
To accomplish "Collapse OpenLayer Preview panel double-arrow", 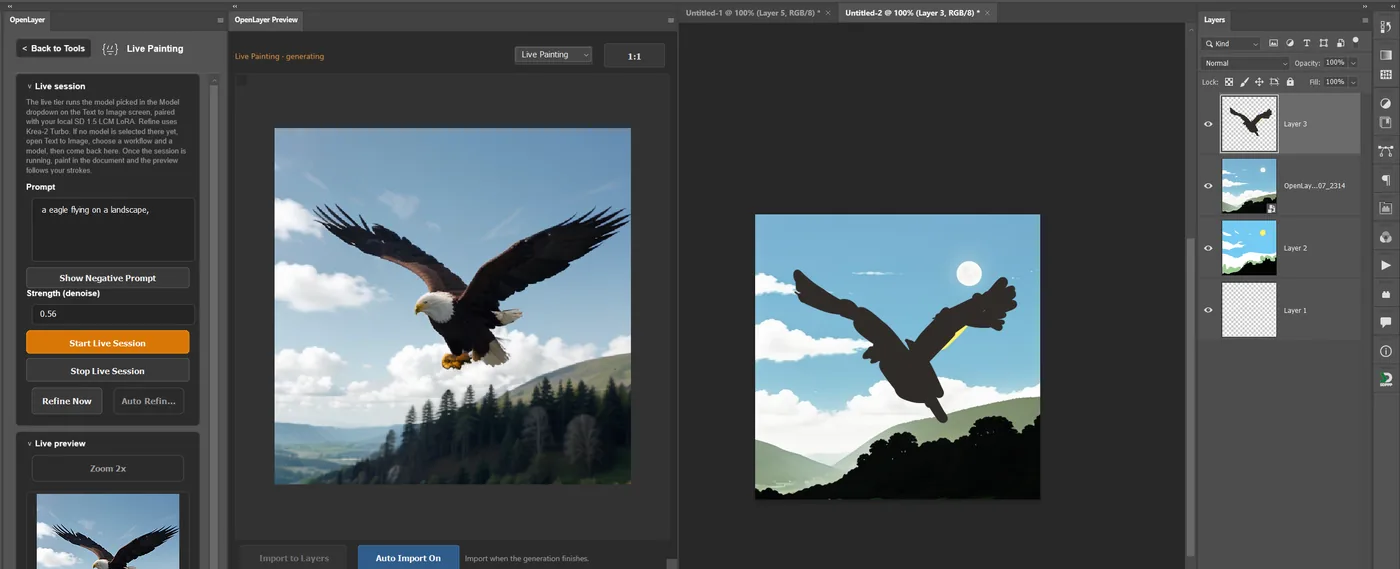I will [234, 6].
